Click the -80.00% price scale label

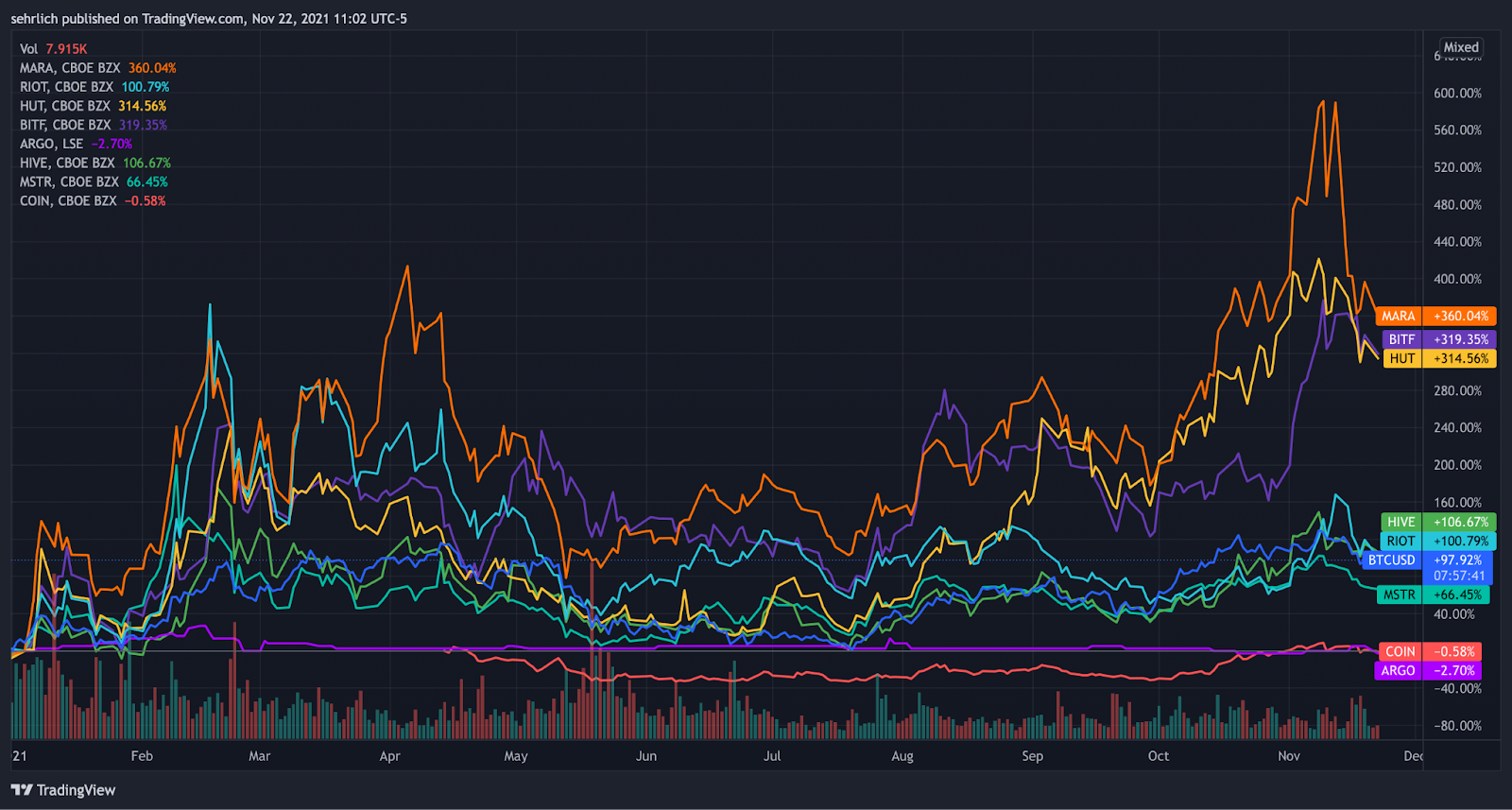[1457, 726]
